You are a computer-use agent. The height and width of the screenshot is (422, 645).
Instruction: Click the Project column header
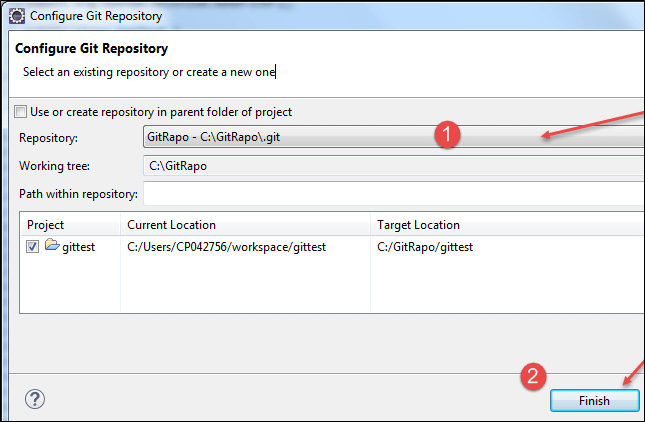pos(46,225)
